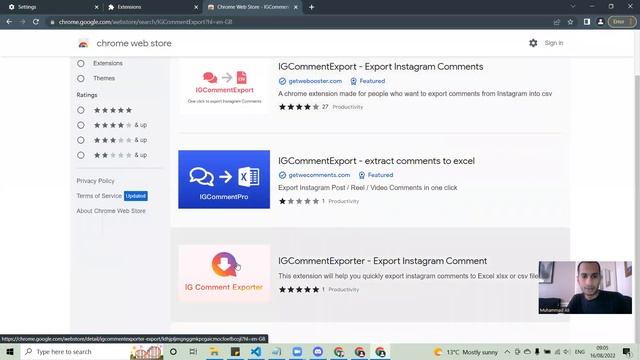The width and height of the screenshot is (640, 360).
Task: Close the Extensions tab
Action: pyautogui.click(x=196, y=7)
